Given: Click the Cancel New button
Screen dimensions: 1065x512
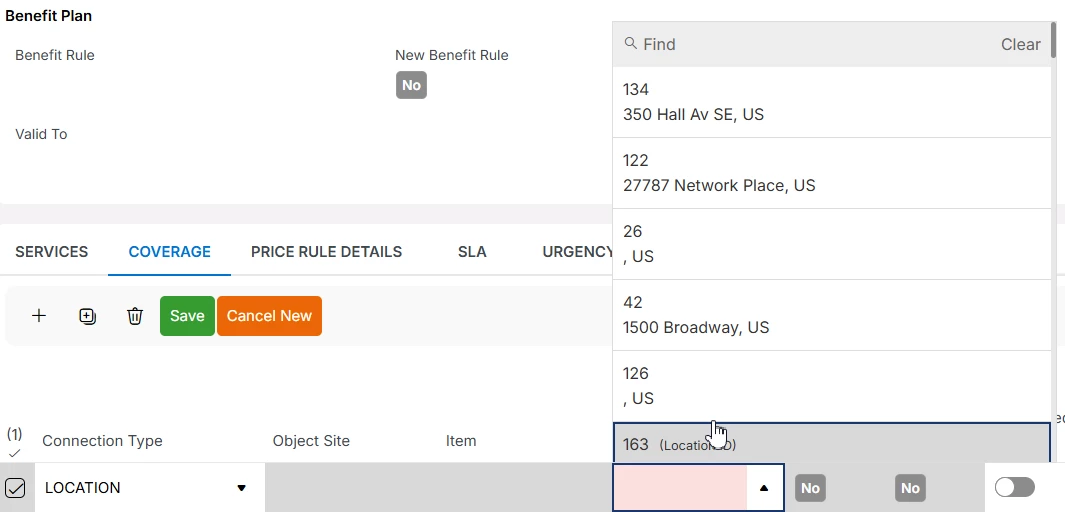Looking at the screenshot, I should (269, 316).
